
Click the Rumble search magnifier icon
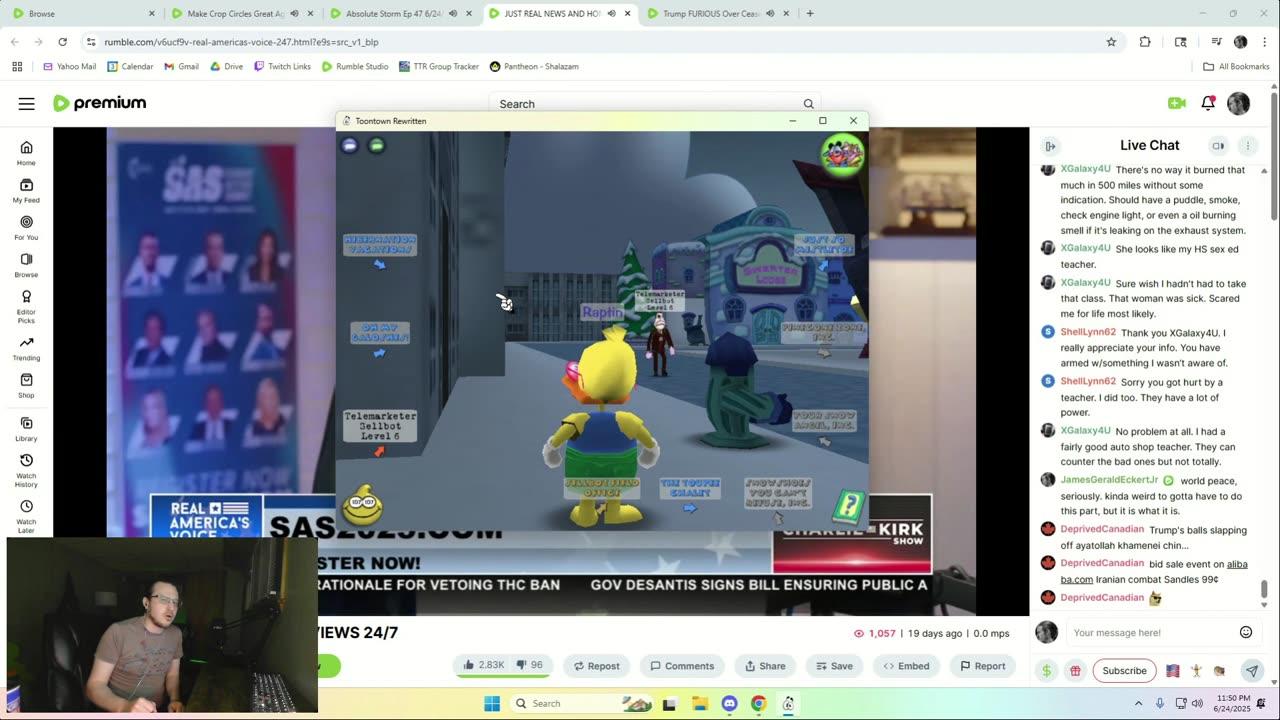(x=808, y=104)
